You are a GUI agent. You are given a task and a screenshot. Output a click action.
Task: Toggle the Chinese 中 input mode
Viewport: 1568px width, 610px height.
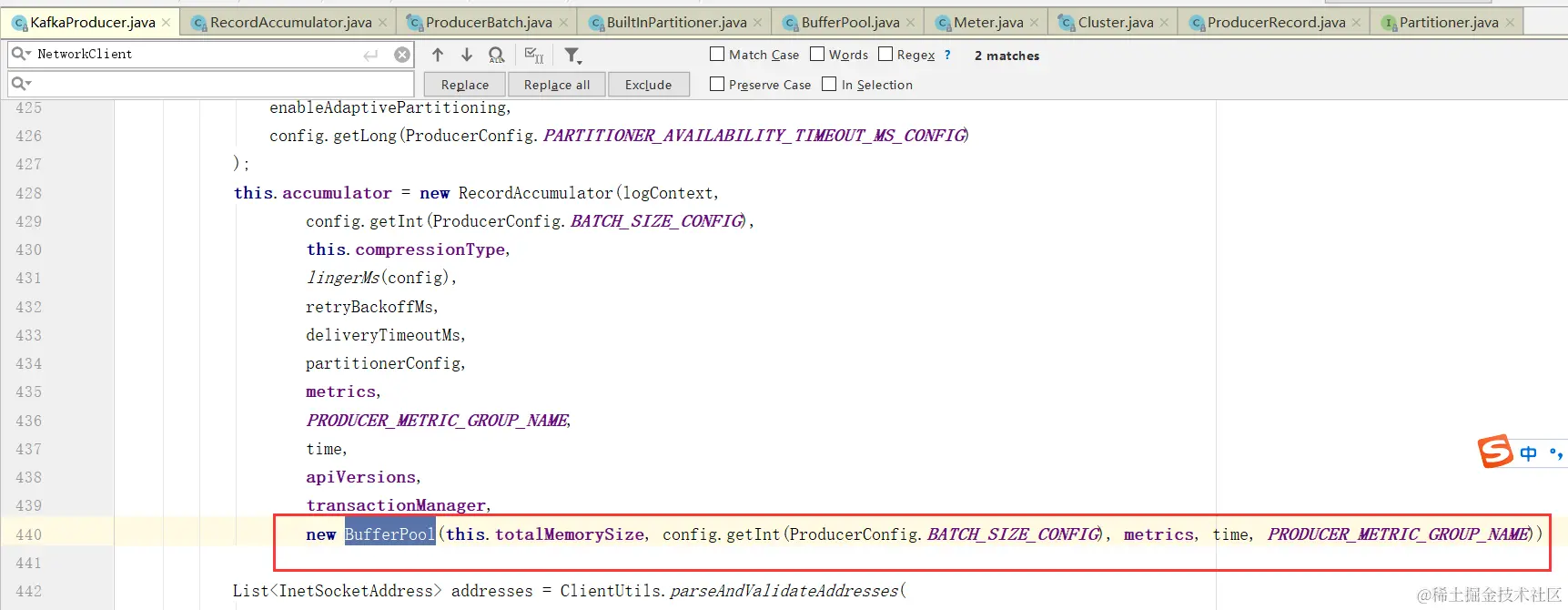coord(1529,453)
